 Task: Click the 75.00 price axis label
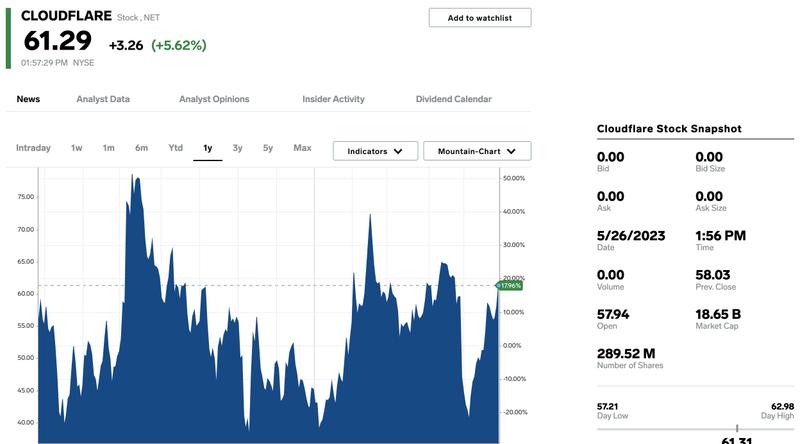[26, 196]
